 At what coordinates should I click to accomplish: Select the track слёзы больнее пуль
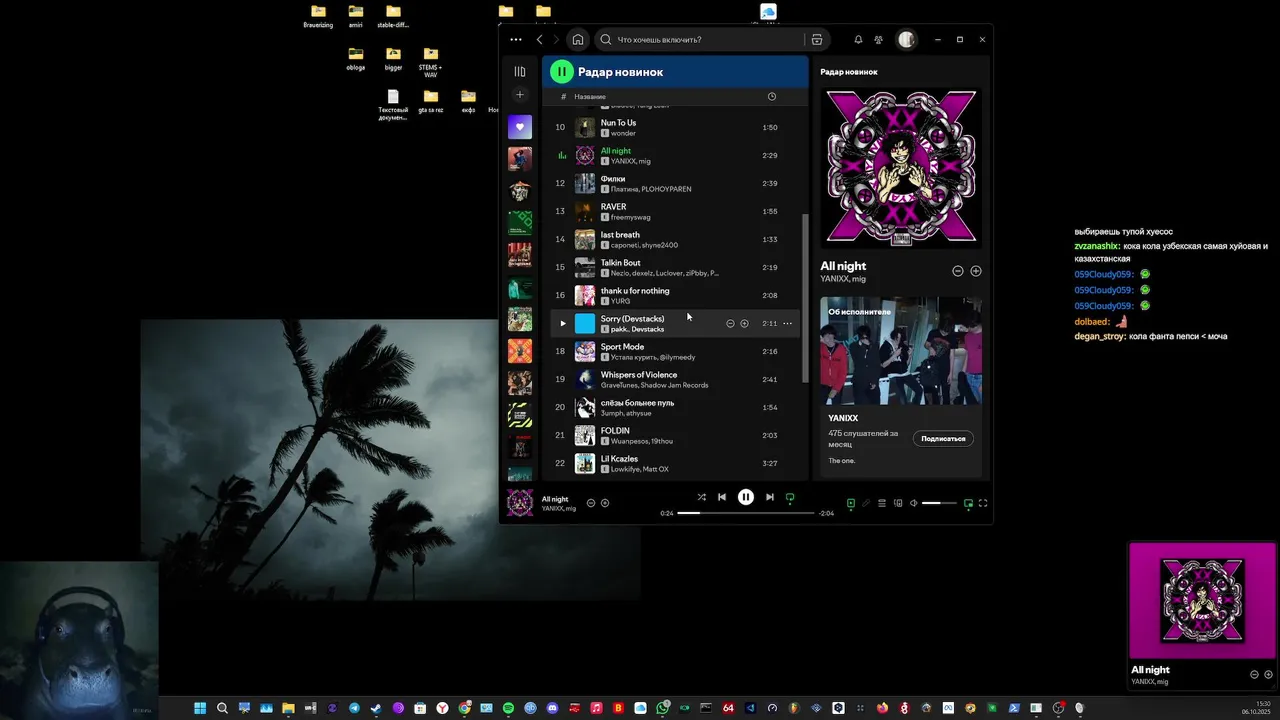pos(675,407)
